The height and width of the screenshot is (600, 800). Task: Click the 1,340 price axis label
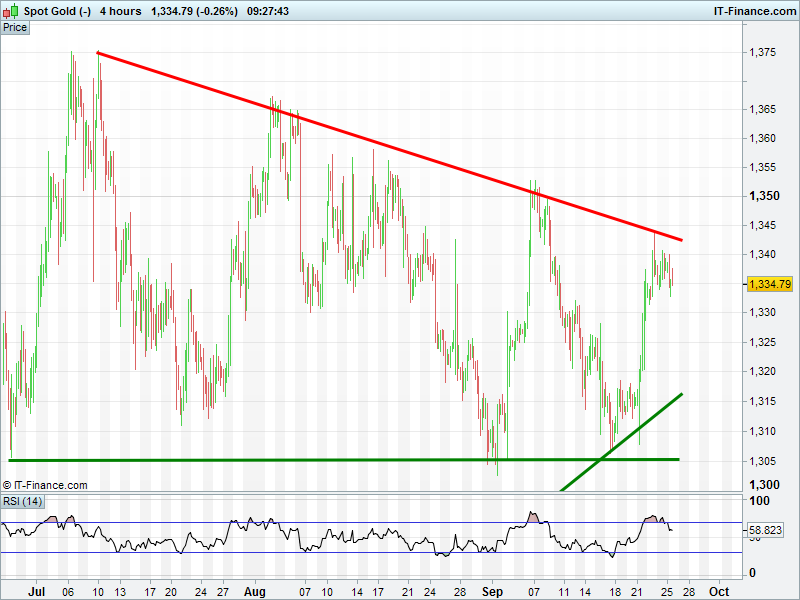762,254
